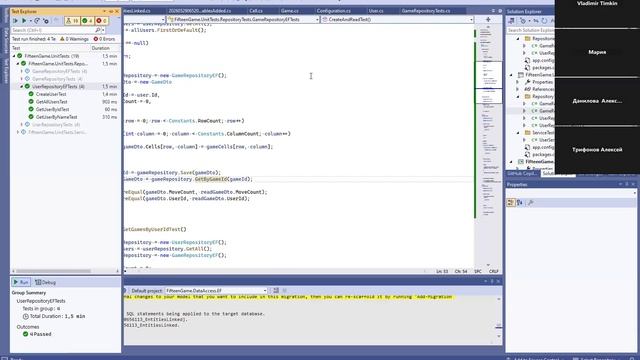Click the SPC indentation indicator
This screenshot has height=360, width=640.
coord(478,271)
